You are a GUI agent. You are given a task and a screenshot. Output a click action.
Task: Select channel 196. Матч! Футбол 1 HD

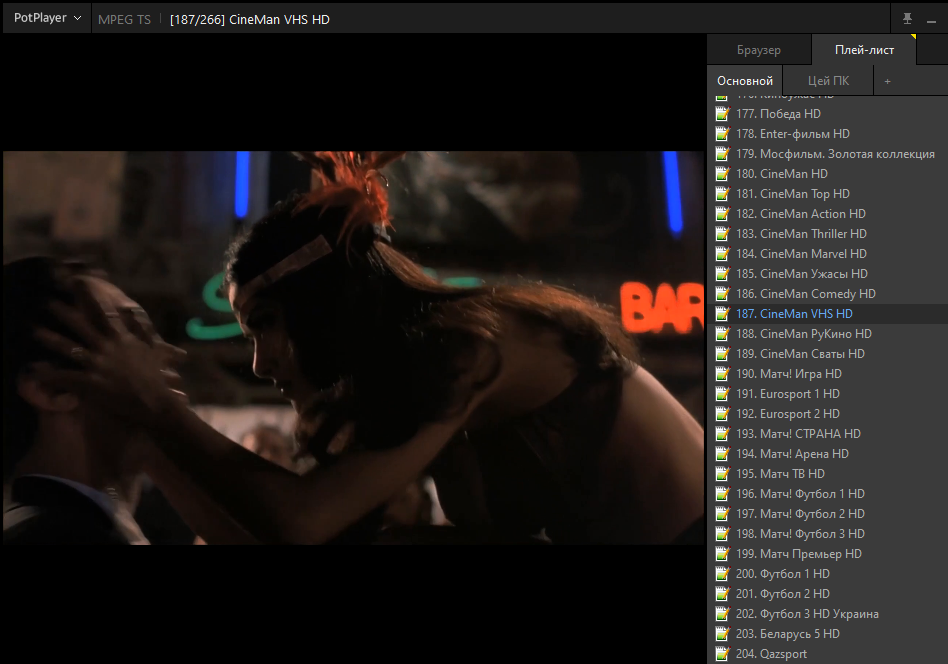point(827,493)
